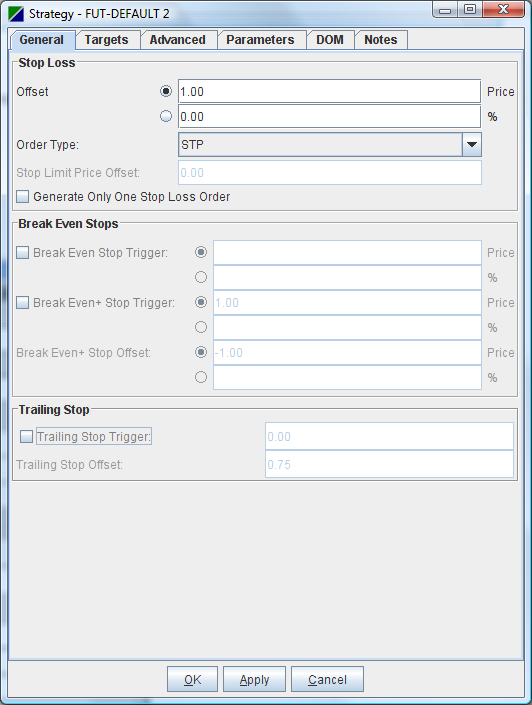Select the STP order type combo box
The height and width of the screenshot is (705, 532).
point(330,145)
